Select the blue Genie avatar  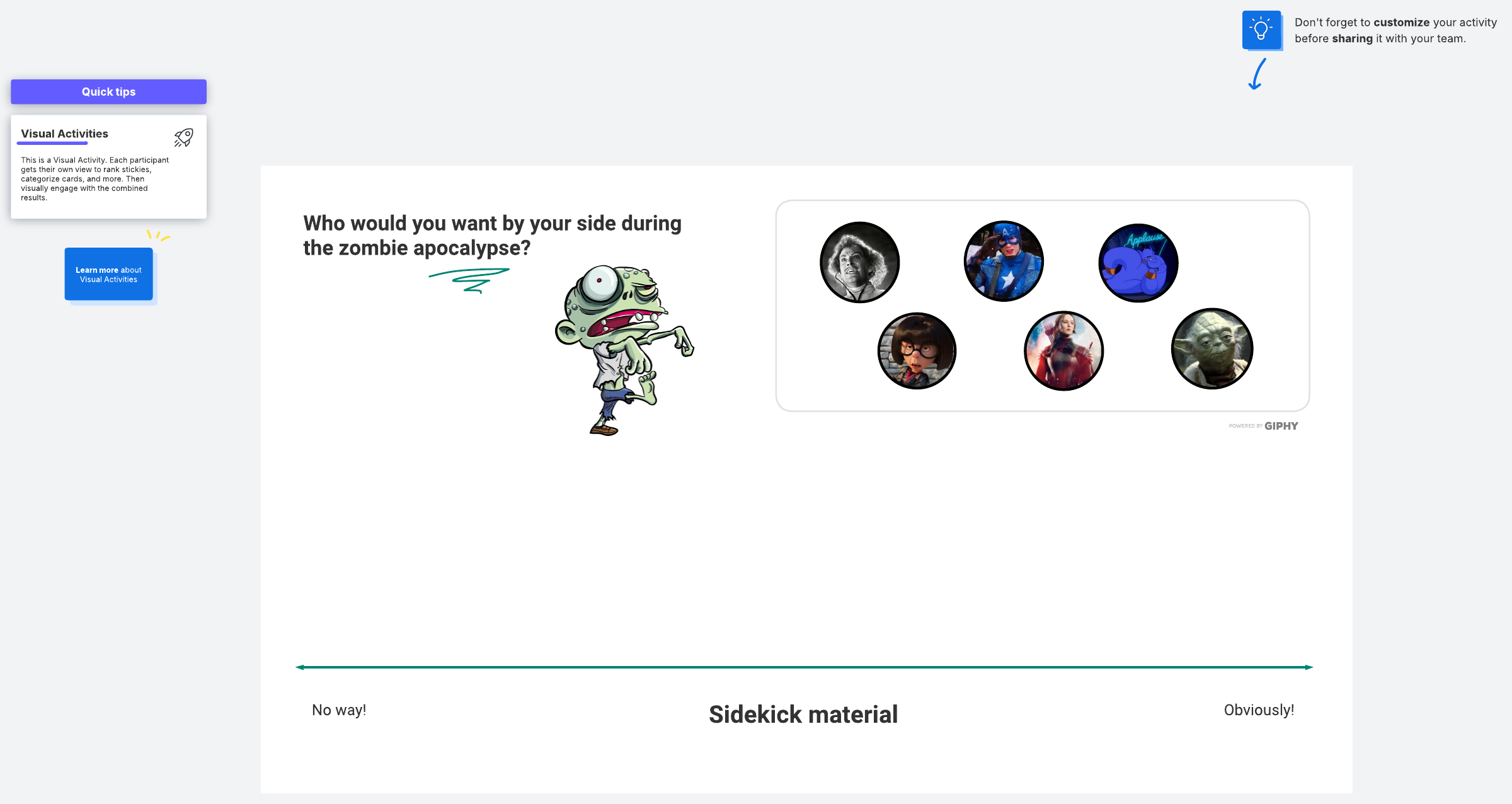1138,263
